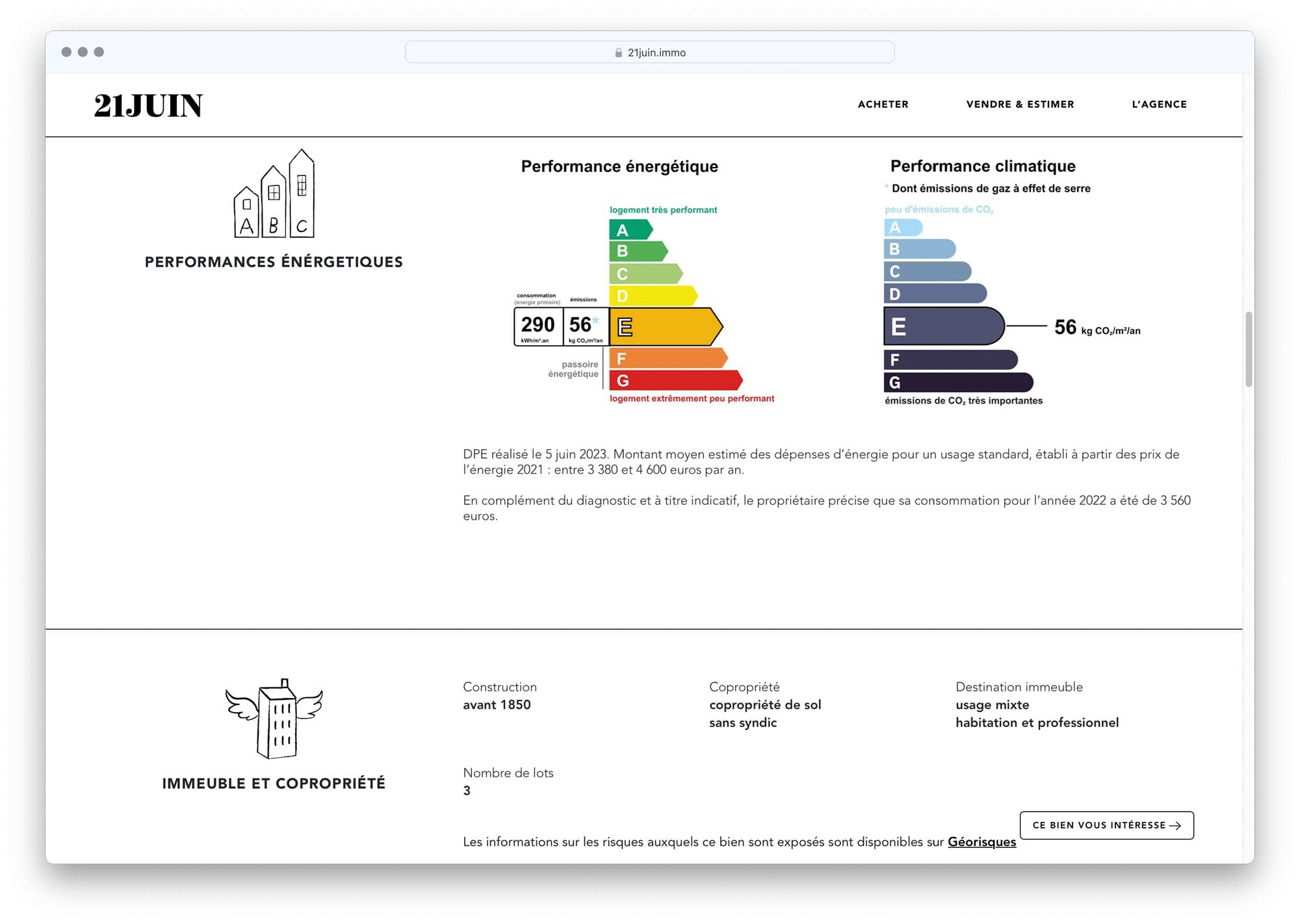Image resolution: width=1300 pixels, height=924 pixels.
Task: Click the IMMEUBLE ET COPROPRIÉTÉ section title
Action: (274, 783)
